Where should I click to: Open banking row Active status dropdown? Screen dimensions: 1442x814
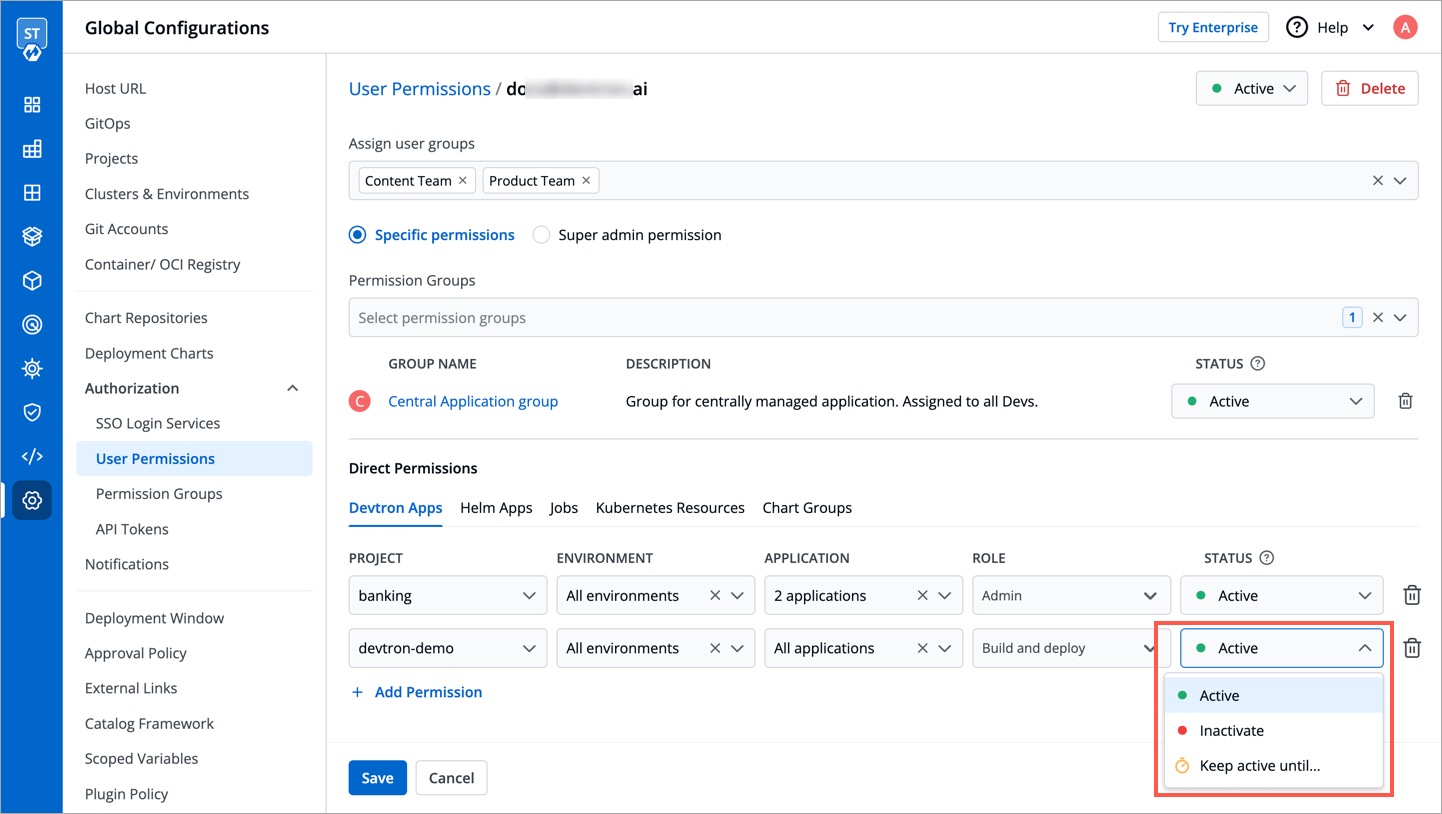[x=1282, y=595]
